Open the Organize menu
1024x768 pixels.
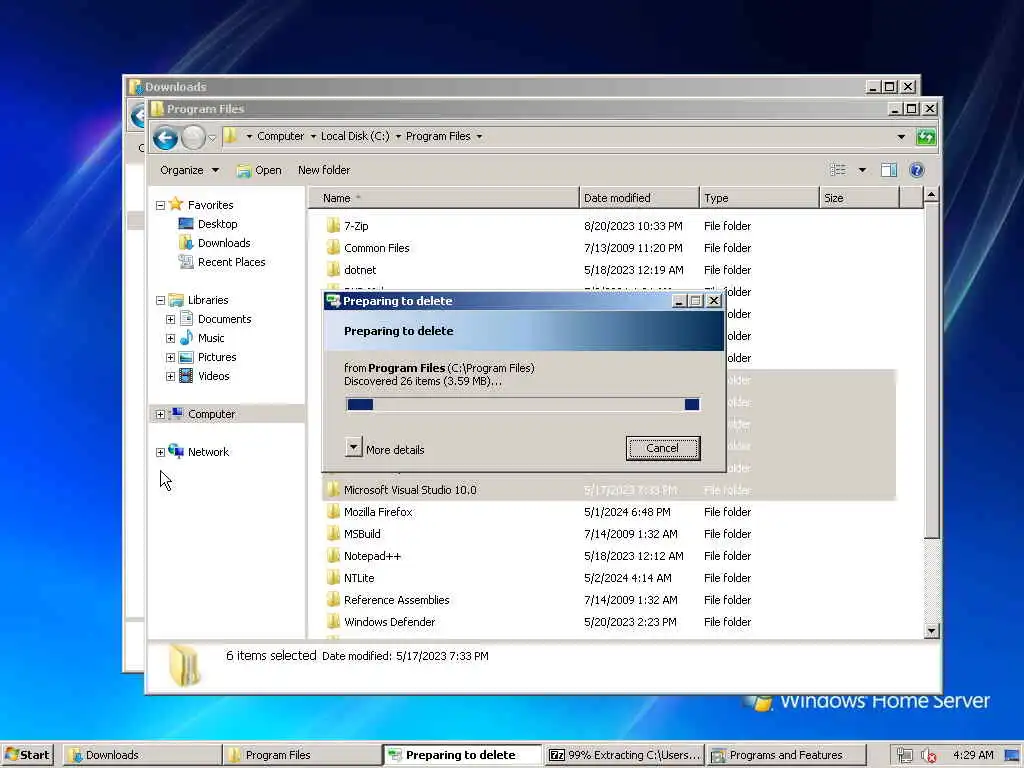189,170
